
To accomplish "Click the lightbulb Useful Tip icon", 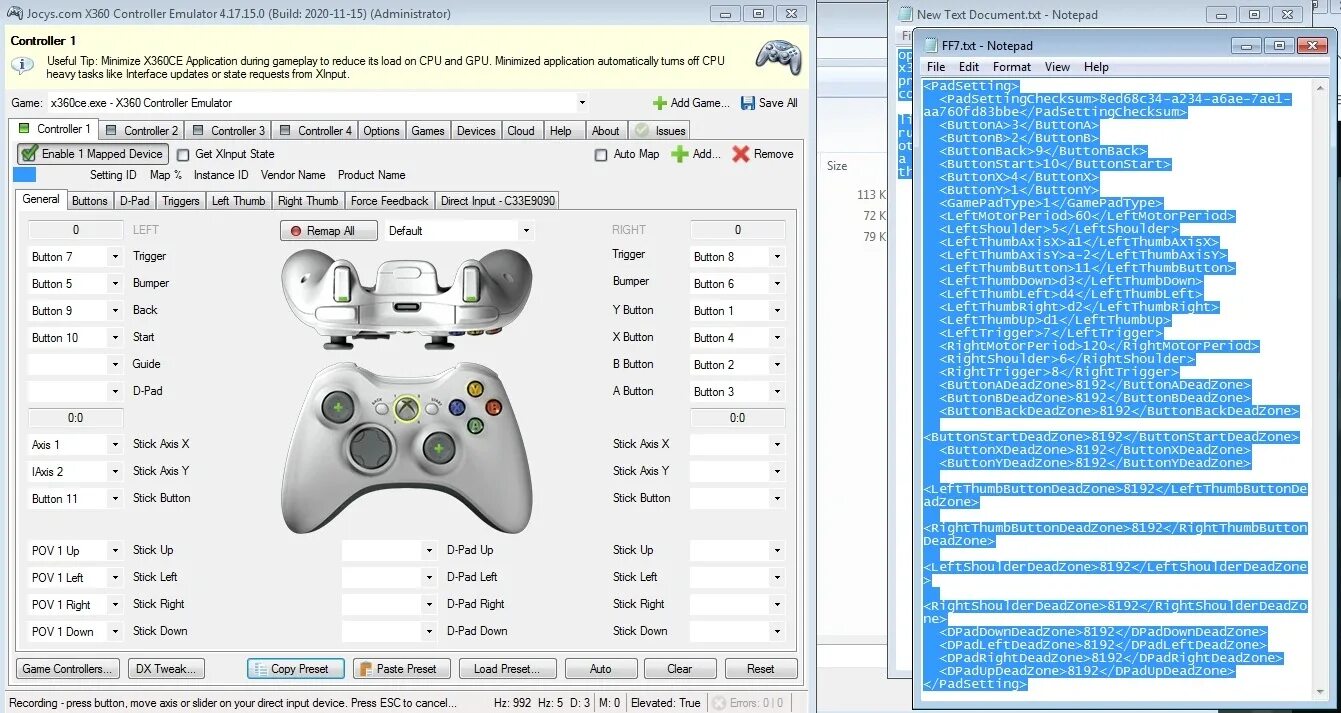I will [23, 67].
